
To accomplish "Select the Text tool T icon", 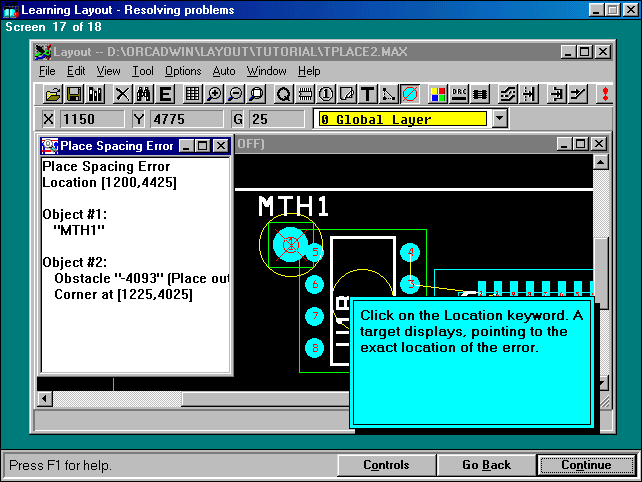I will tap(368, 94).
